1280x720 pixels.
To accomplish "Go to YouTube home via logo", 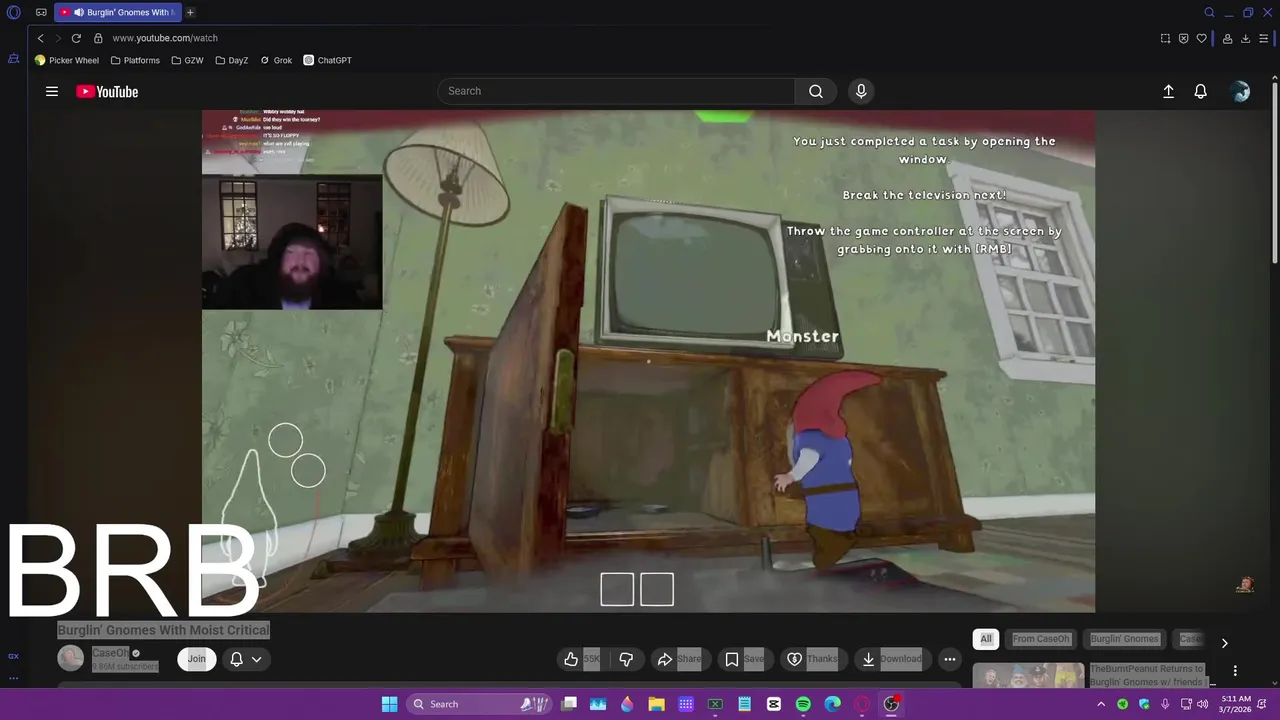I will (x=107, y=91).
